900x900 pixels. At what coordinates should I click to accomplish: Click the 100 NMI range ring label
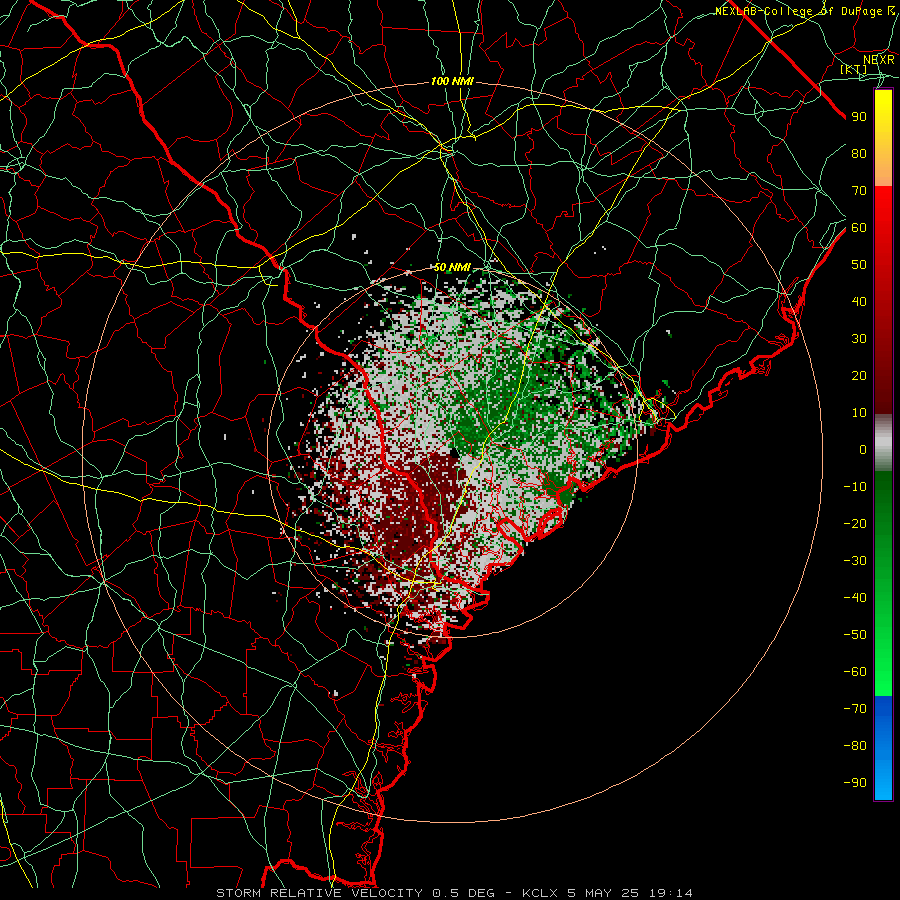pyautogui.click(x=452, y=82)
